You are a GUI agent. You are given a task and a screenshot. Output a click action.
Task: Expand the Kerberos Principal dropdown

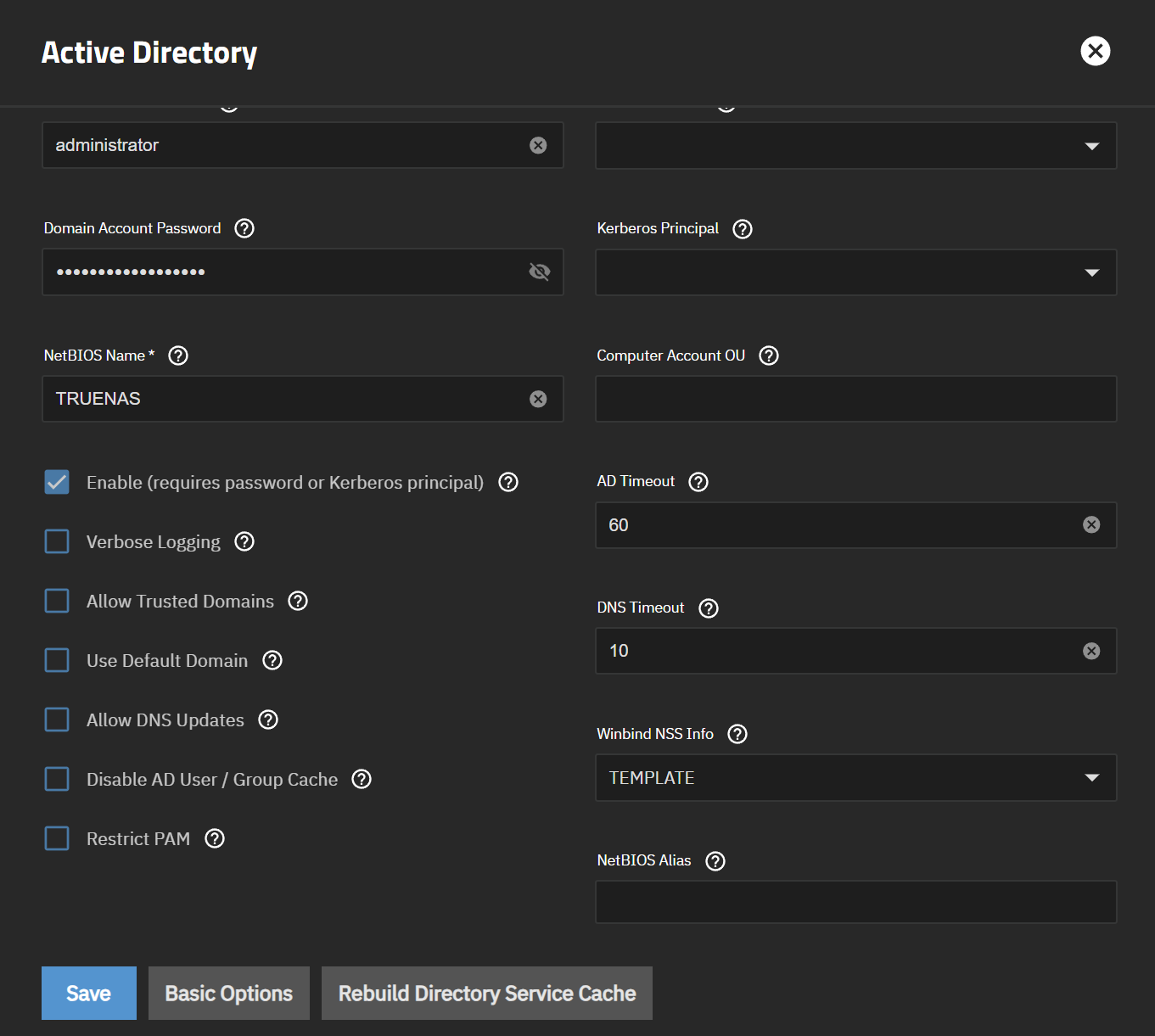tap(855, 272)
